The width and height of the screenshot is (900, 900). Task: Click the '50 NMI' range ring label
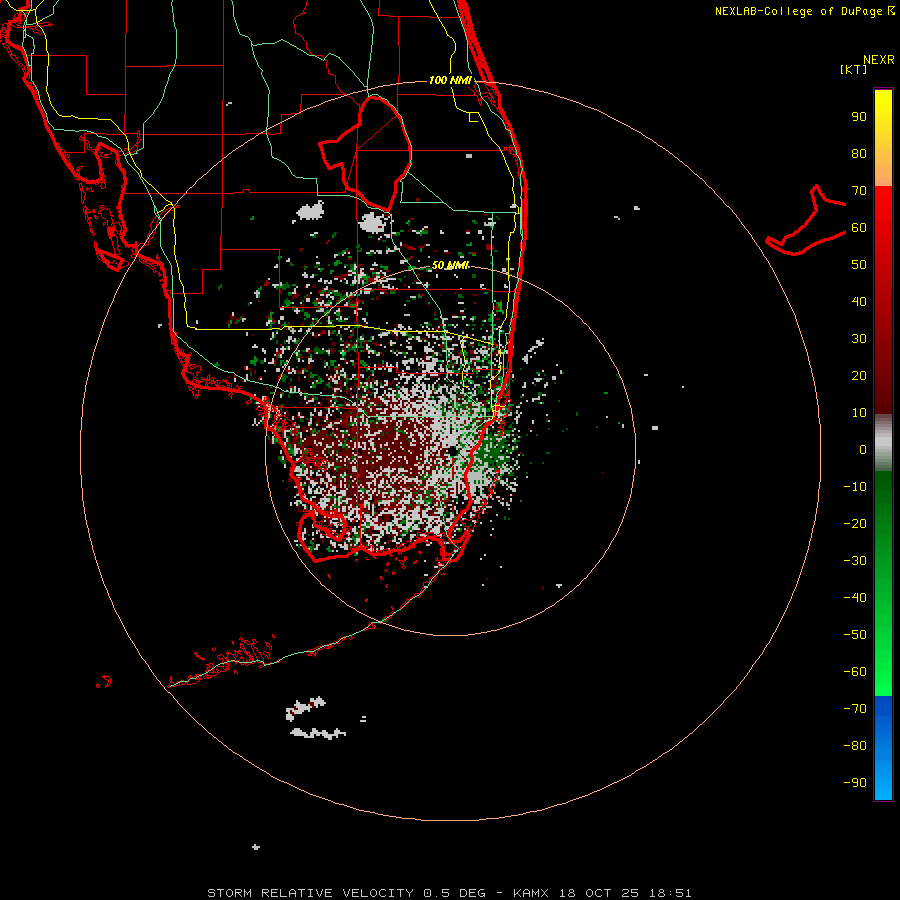pyautogui.click(x=450, y=265)
